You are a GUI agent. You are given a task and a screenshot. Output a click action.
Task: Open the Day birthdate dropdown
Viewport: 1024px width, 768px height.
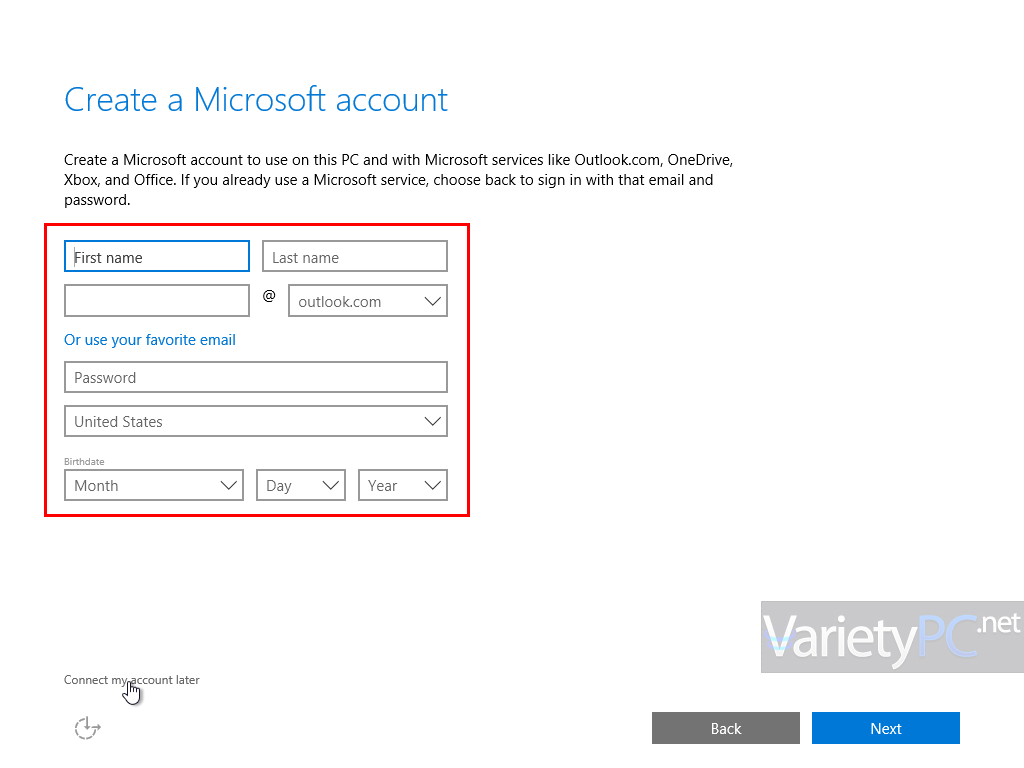click(301, 486)
